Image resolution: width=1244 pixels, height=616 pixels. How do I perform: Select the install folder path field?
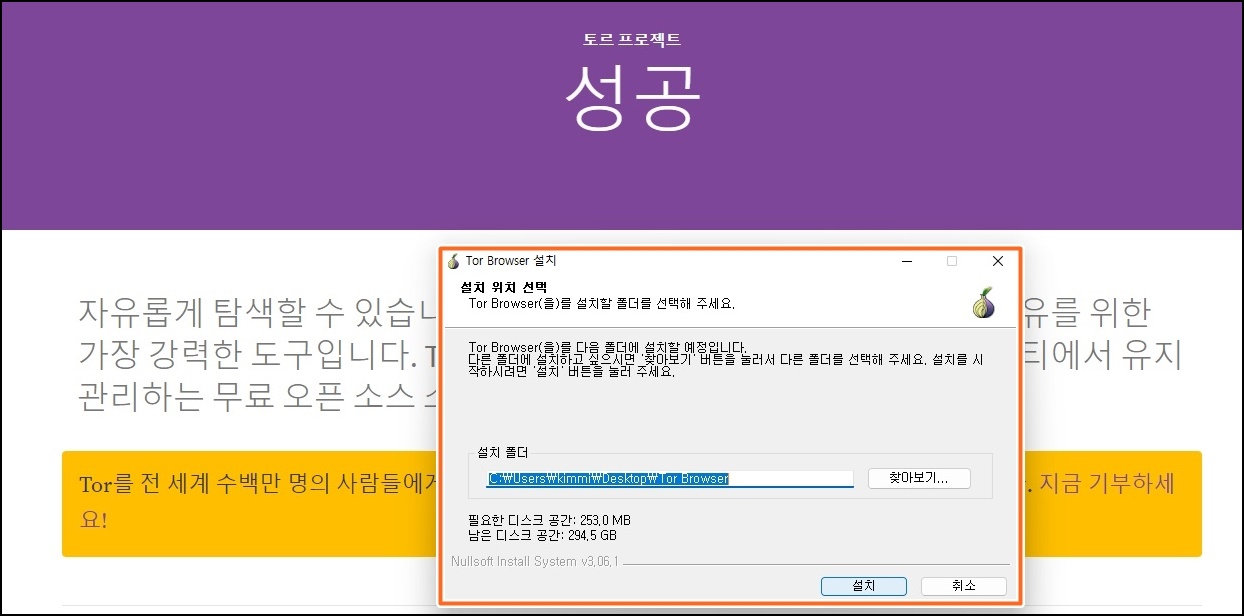coord(669,478)
